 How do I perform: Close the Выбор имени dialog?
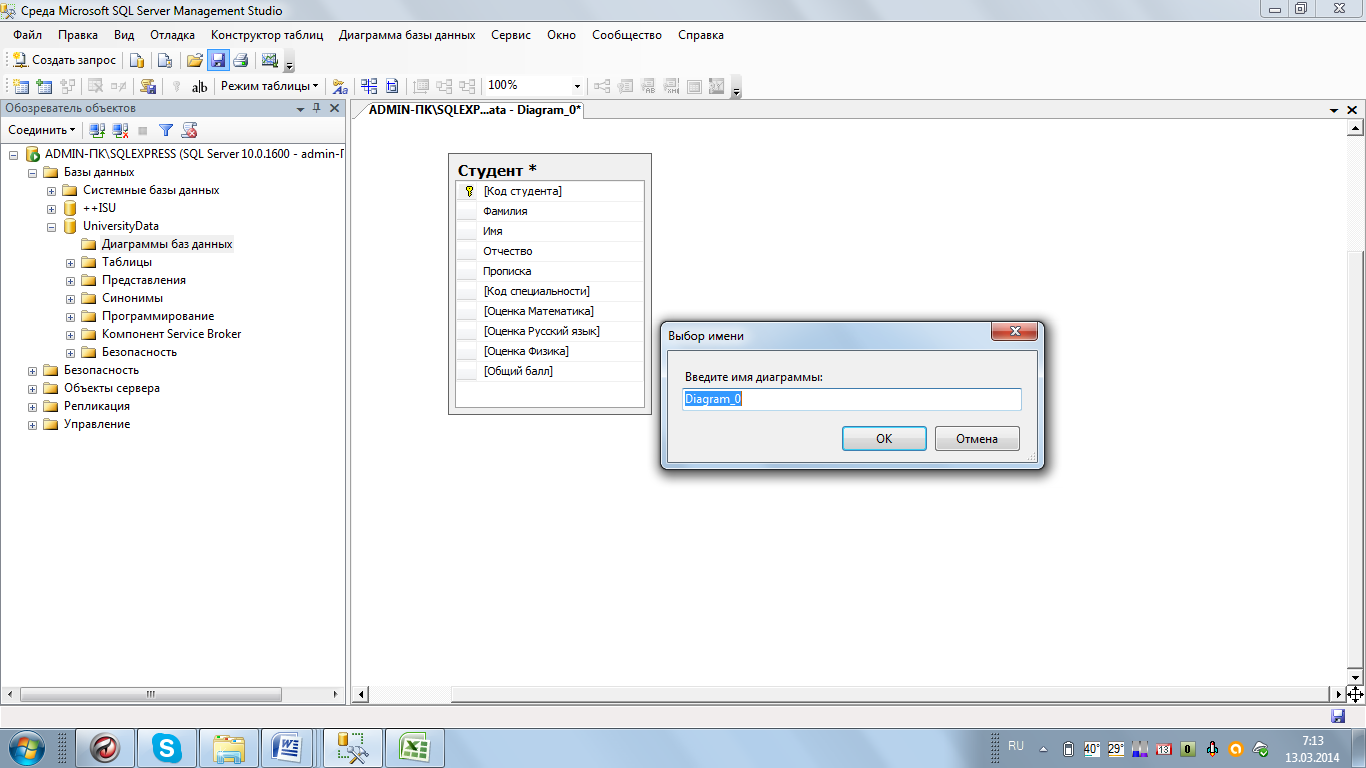(1014, 332)
